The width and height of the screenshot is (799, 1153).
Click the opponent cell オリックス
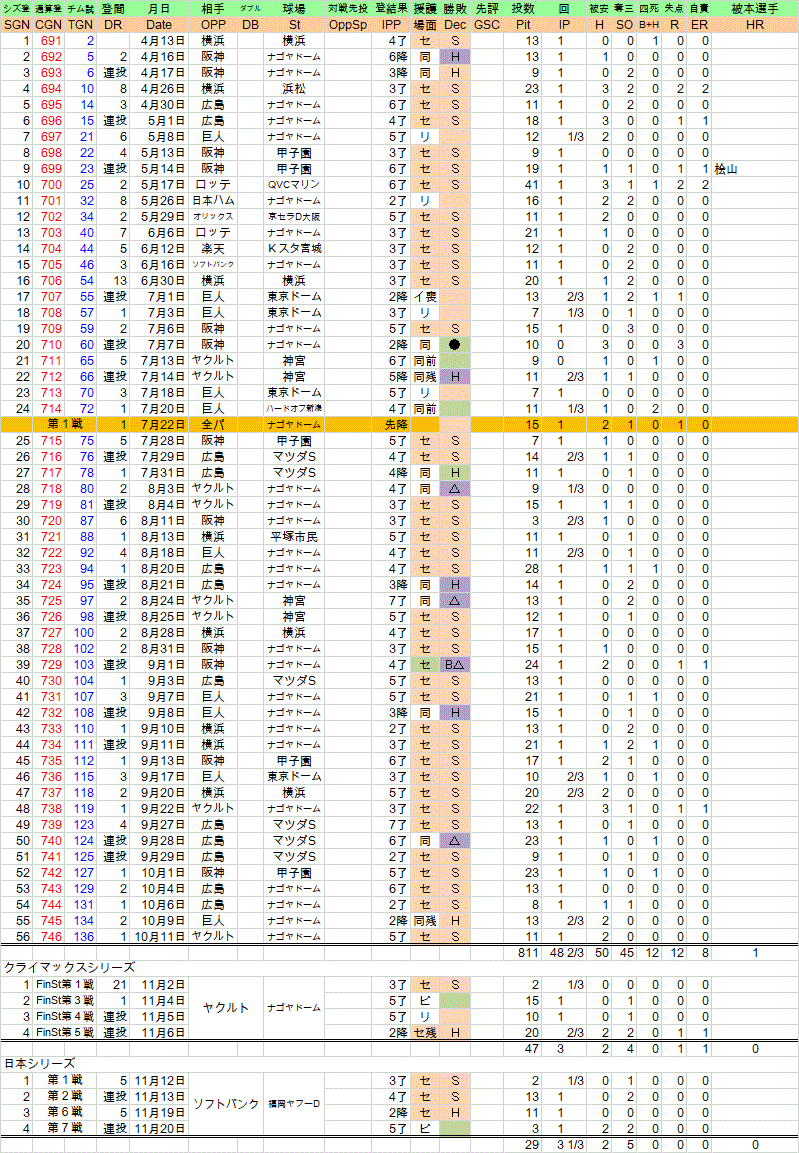213,217
